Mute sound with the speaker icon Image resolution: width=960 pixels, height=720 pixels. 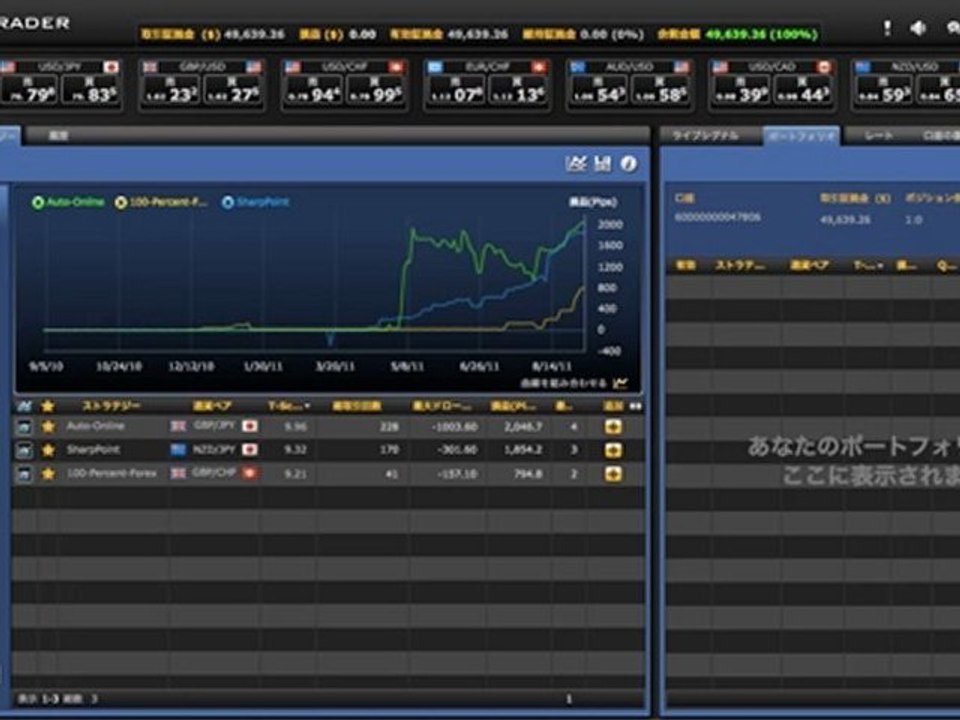[x=917, y=28]
